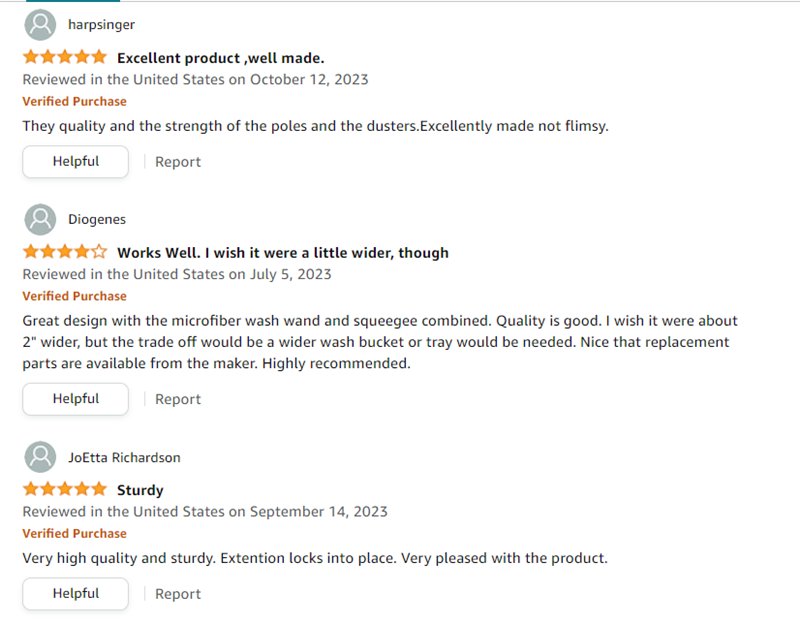Mark JoEtta Richardson's review as Helpful

tap(76, 594)
